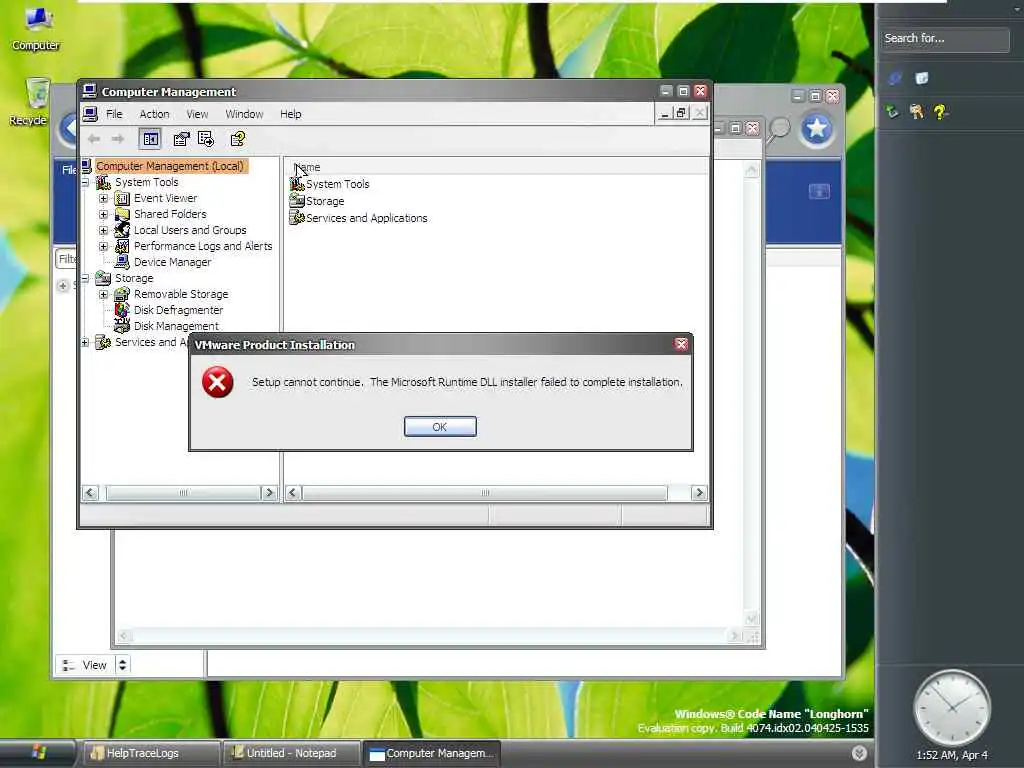Click the Disk Defragmenter icon
The width and height of the screenshot is (1024, 768).
tap(122, 310)
